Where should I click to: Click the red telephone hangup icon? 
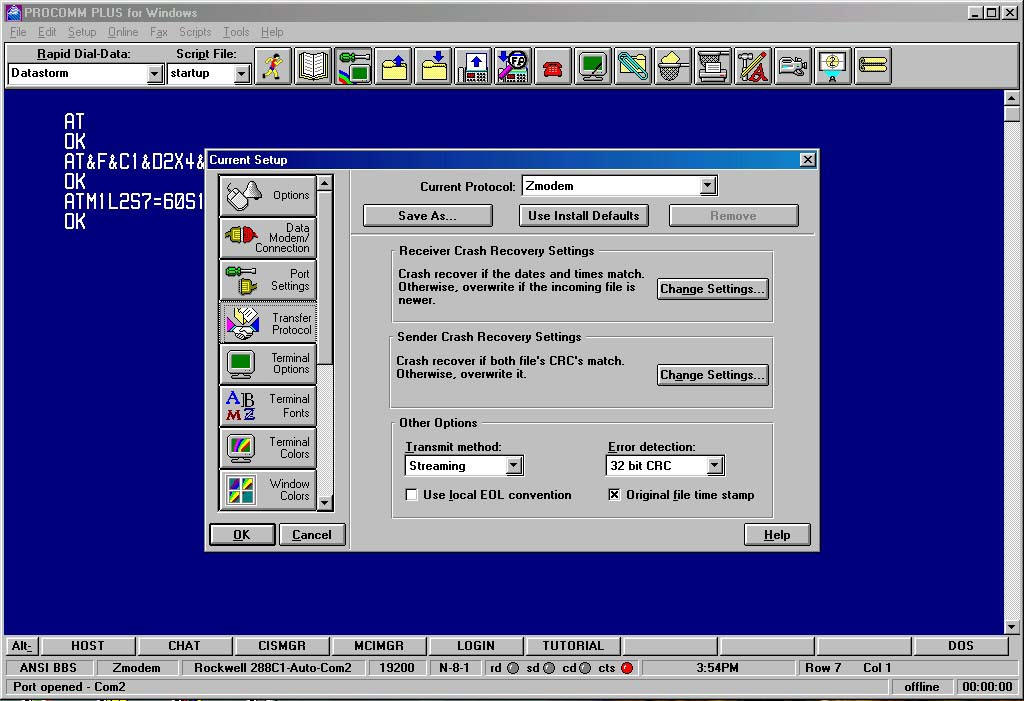[552, 66]
